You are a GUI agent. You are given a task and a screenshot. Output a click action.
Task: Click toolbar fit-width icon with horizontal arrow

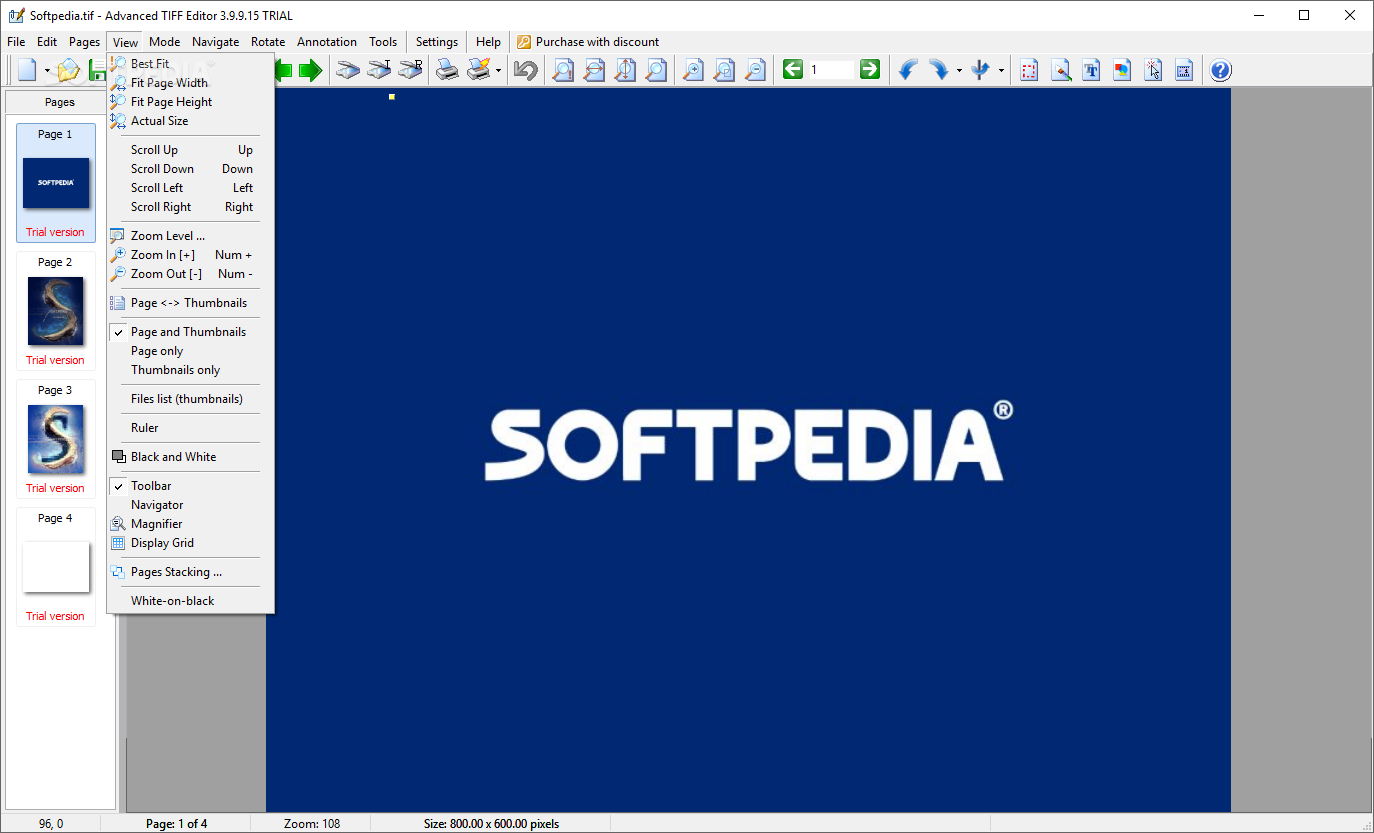point(594,70)
